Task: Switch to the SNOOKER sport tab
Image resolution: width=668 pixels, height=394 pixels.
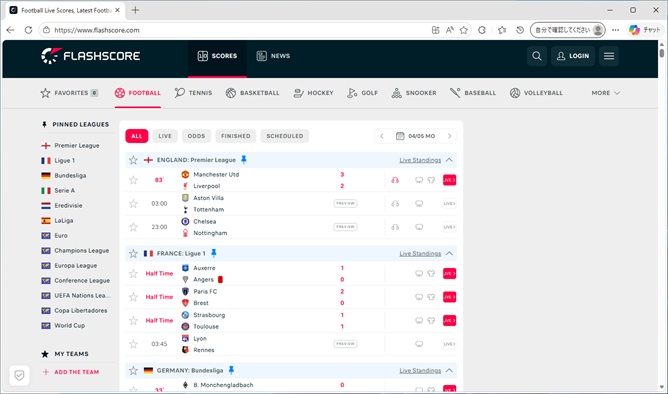Action: tap(414, 93)
